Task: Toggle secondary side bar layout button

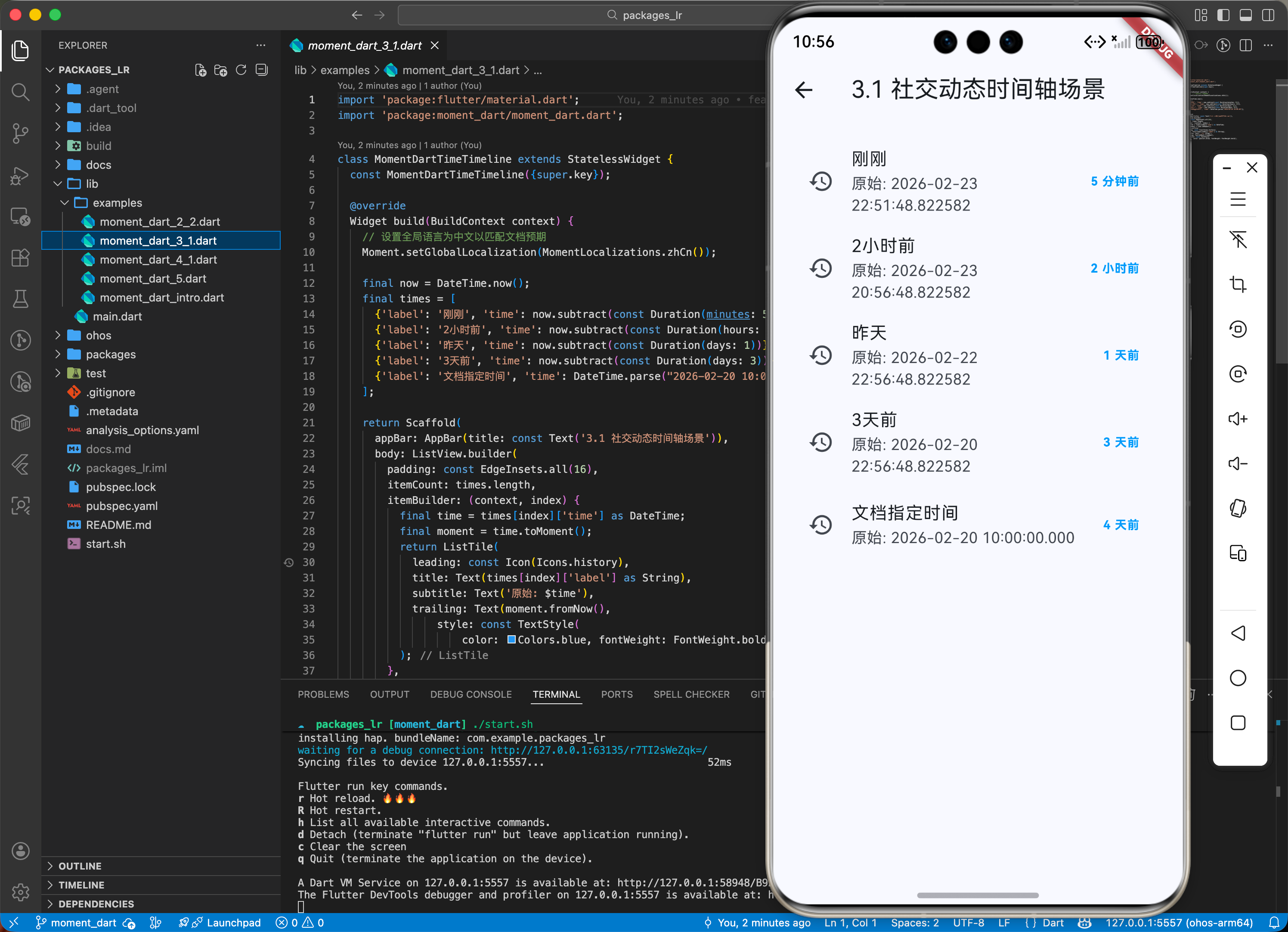Action: point(1268,15)
